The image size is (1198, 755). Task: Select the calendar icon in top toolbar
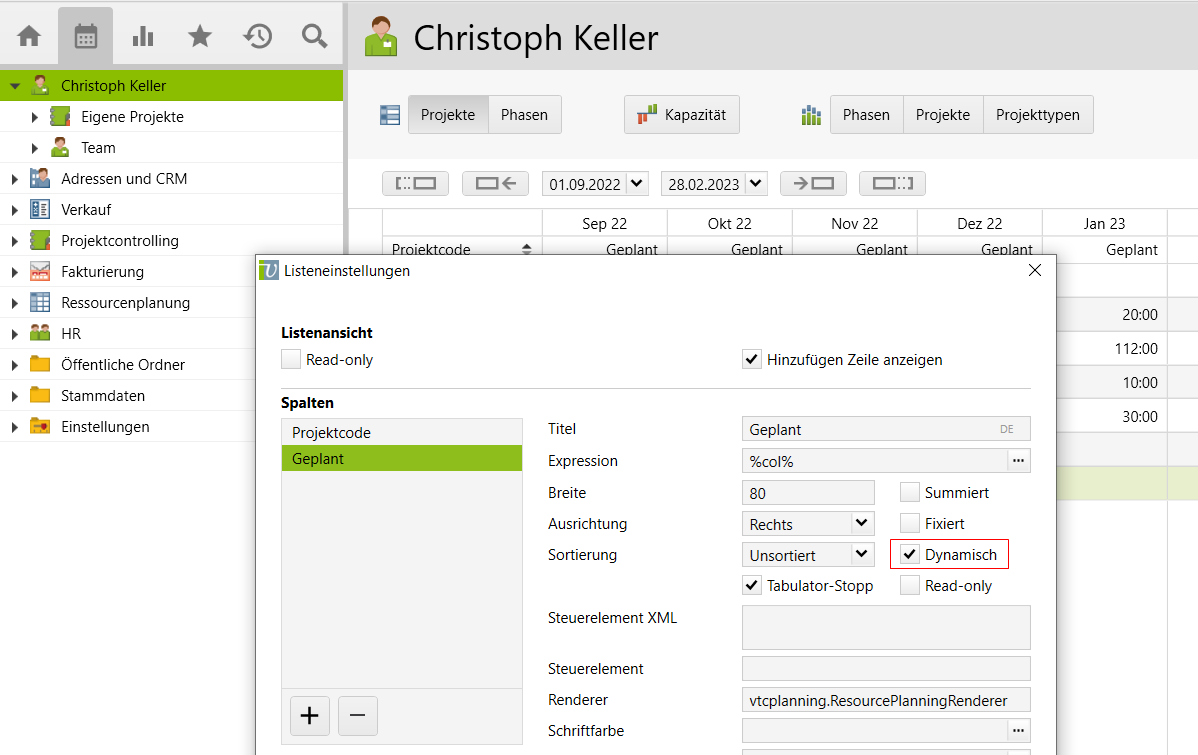(86, 37)
